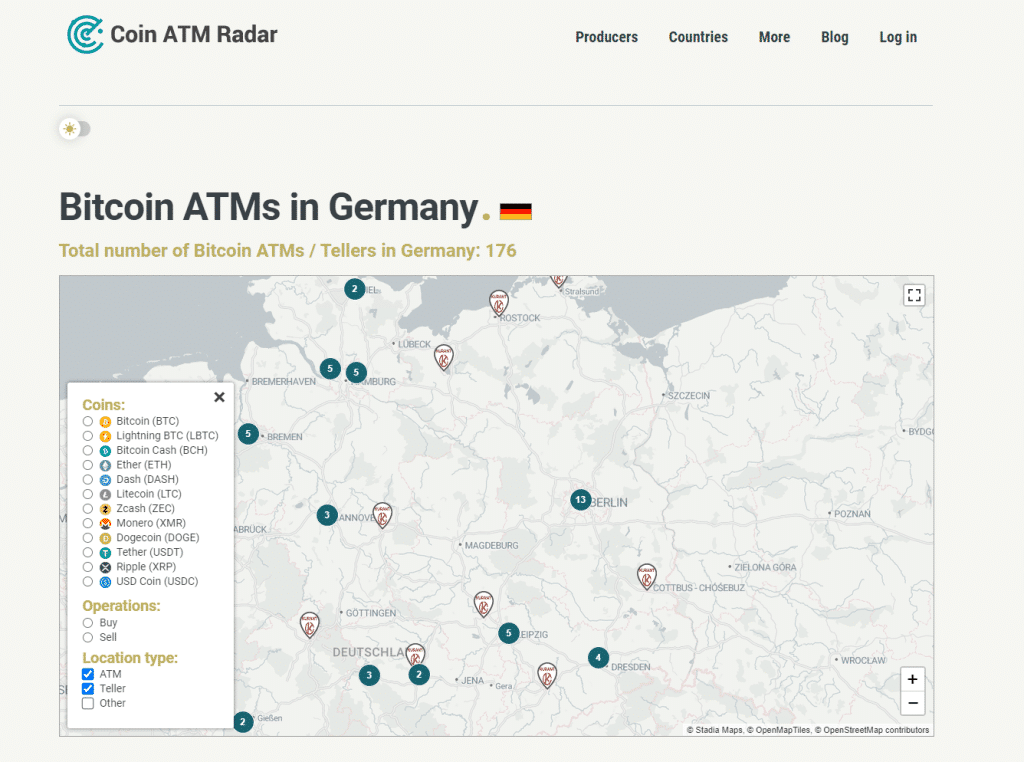
Task: Click the Kiel cluster marker showing 2
Action: tap(355, 289)
